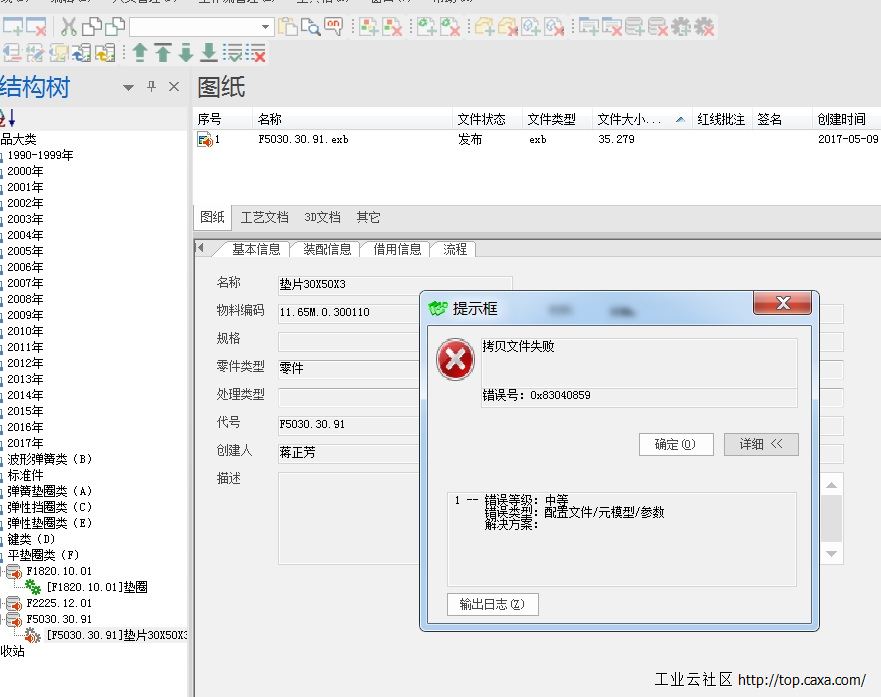The height and width of the screenshot is (697, 881).
Task: Click the tab scroll left arrow
Action: [200, 248]
